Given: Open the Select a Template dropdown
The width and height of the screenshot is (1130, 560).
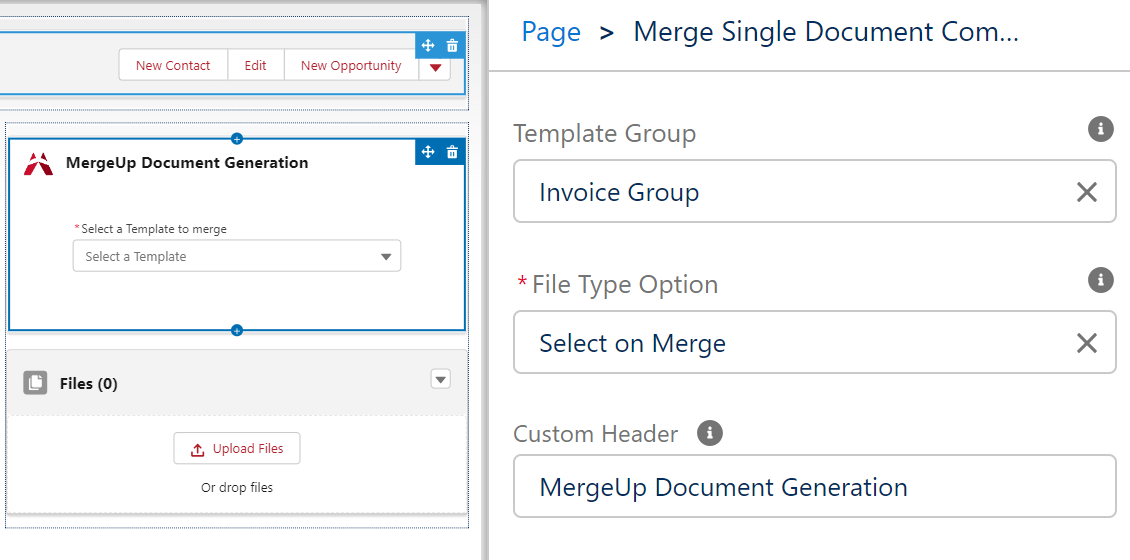Looking at the screenshot, I should tap(236, 256).
